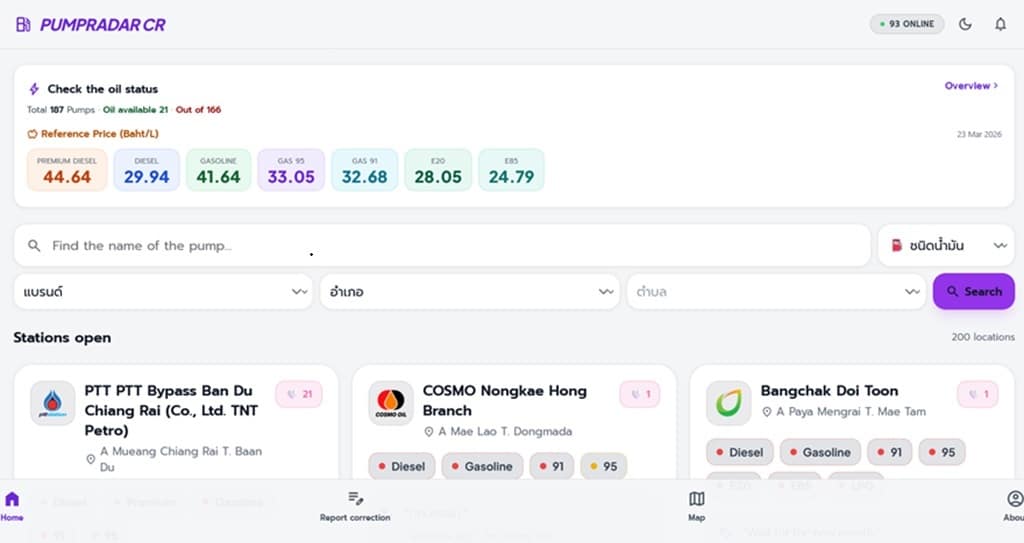Open the Bangchak Doi Toon station
This screenshot has width=1024, height=543.
829,391
